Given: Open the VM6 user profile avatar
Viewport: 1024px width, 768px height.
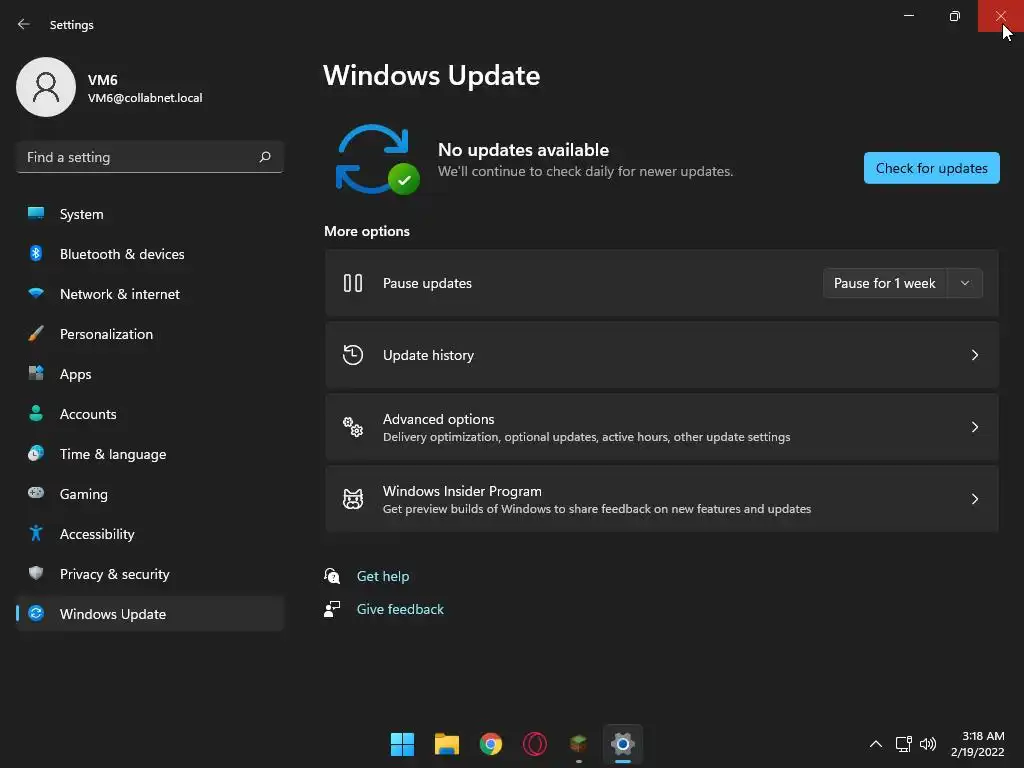Looking at the screenshot, I should (46, 87).
